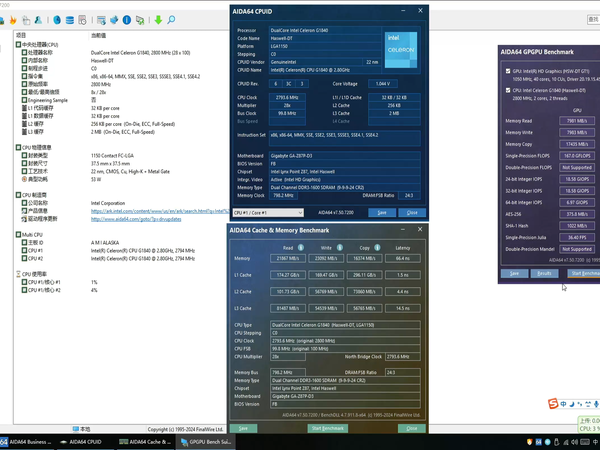Click the green download arrow toolbar icon
This screenshot has width=600, height=450.
158,20
